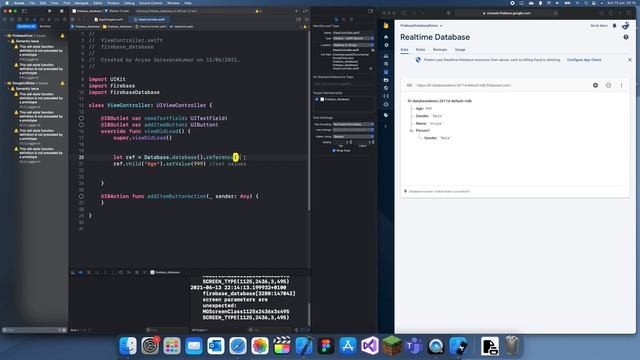The width and height of the screenshot is (640, 360).
Task: Open the FirebaseDatabaseDemo project dropdown
Action: (x=421, y=26)
